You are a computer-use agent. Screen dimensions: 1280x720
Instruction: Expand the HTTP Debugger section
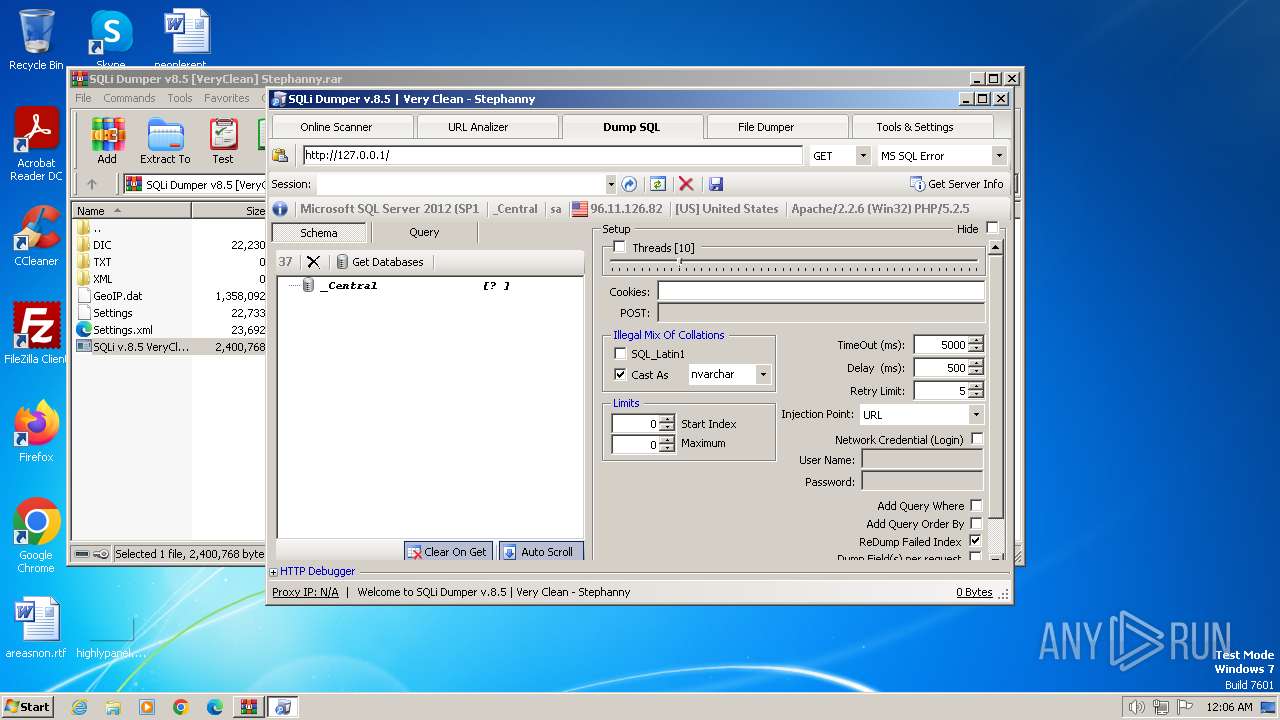point(274,572)
